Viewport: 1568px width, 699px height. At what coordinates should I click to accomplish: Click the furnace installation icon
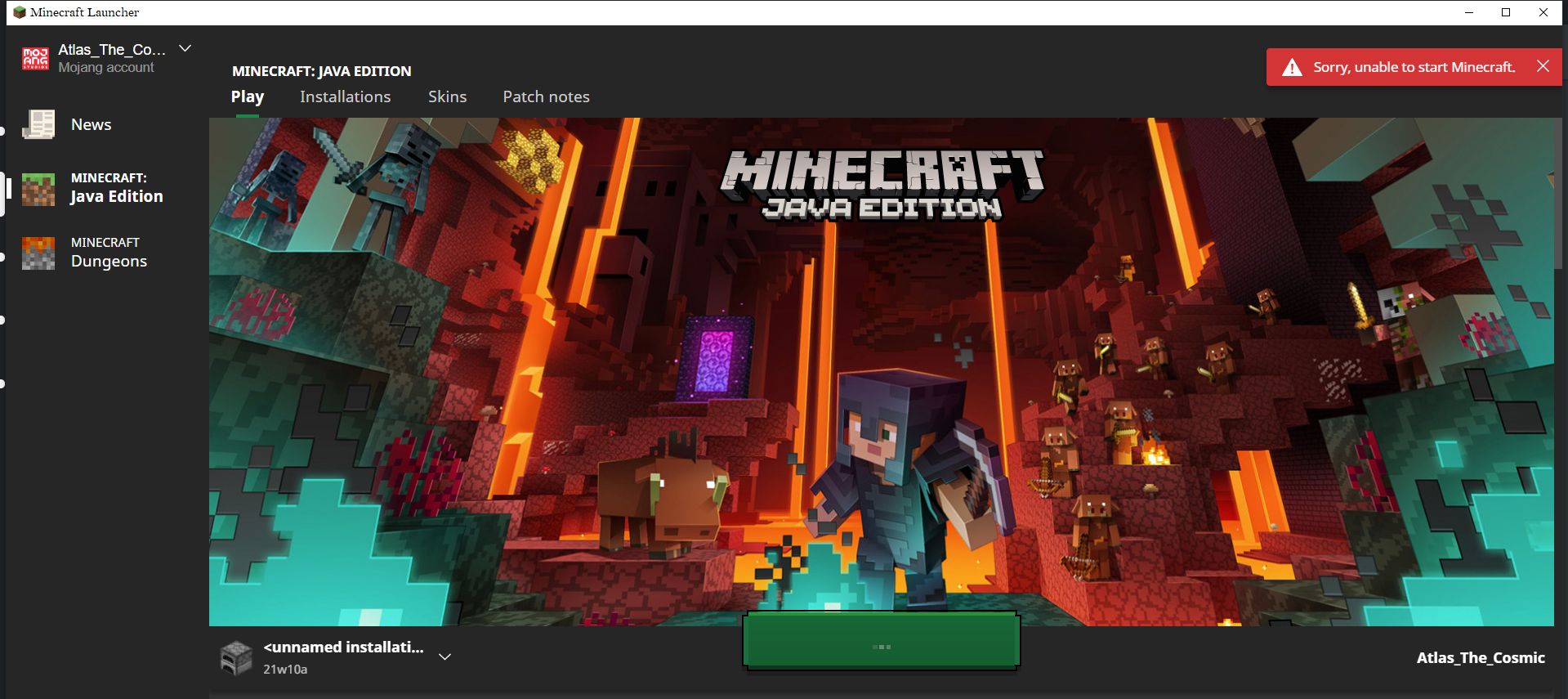click(236, 658)
